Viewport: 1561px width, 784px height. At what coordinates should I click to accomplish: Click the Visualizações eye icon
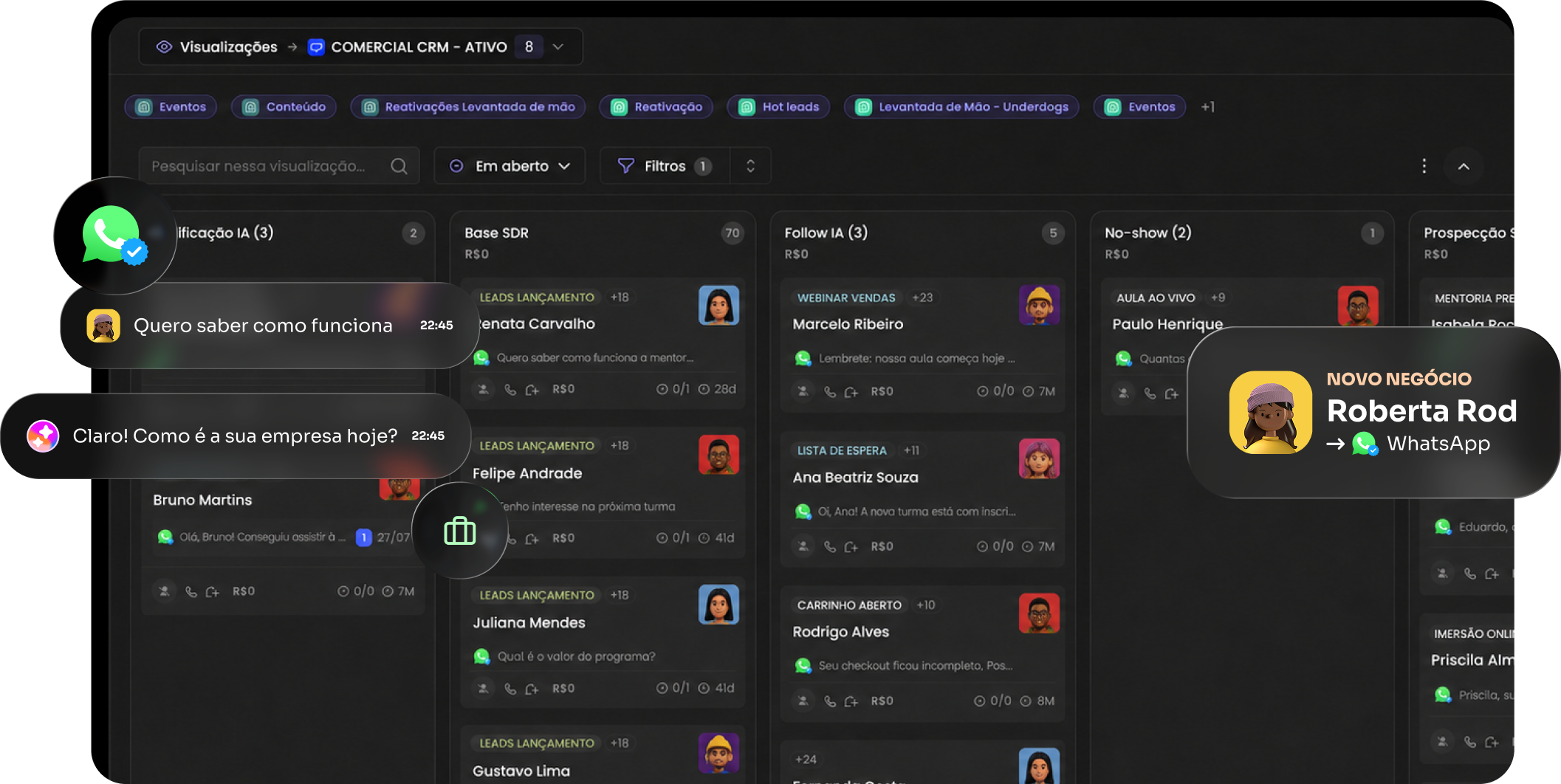tap(164, 47)
